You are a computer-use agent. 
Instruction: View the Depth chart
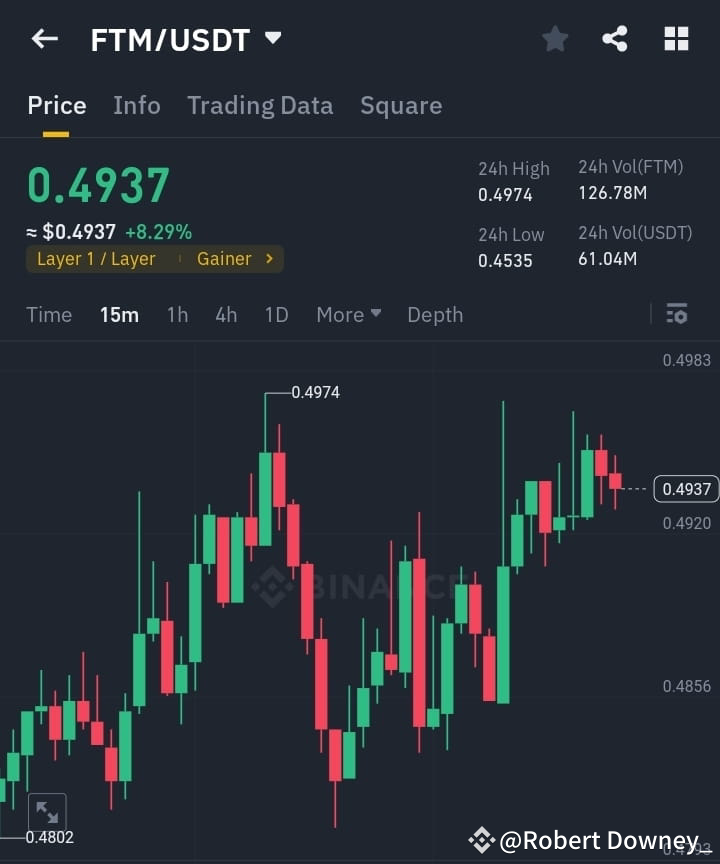(434, 314)
